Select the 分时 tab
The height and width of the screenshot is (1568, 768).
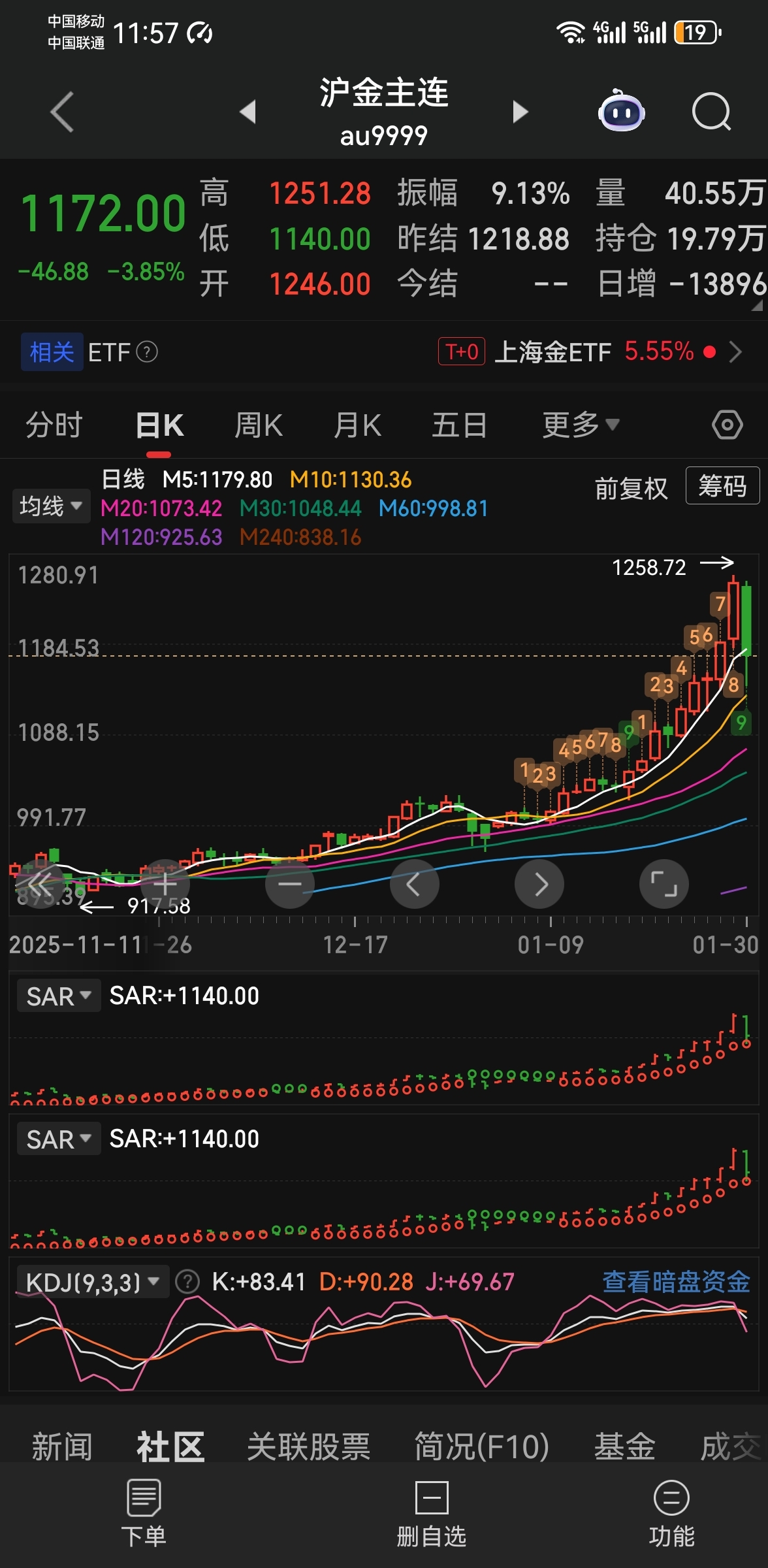tap(54, 425)
